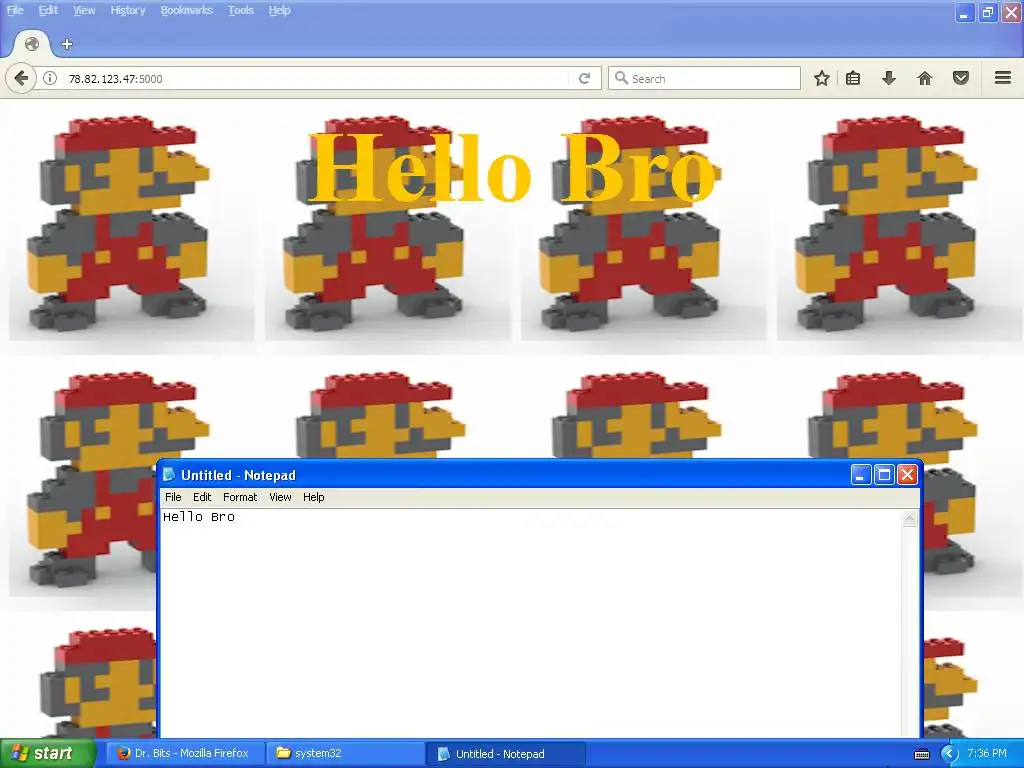The height and width of the screenshot is (768, 1024).
Task: Reload the page with refresh icon
Action: [584, 78]
